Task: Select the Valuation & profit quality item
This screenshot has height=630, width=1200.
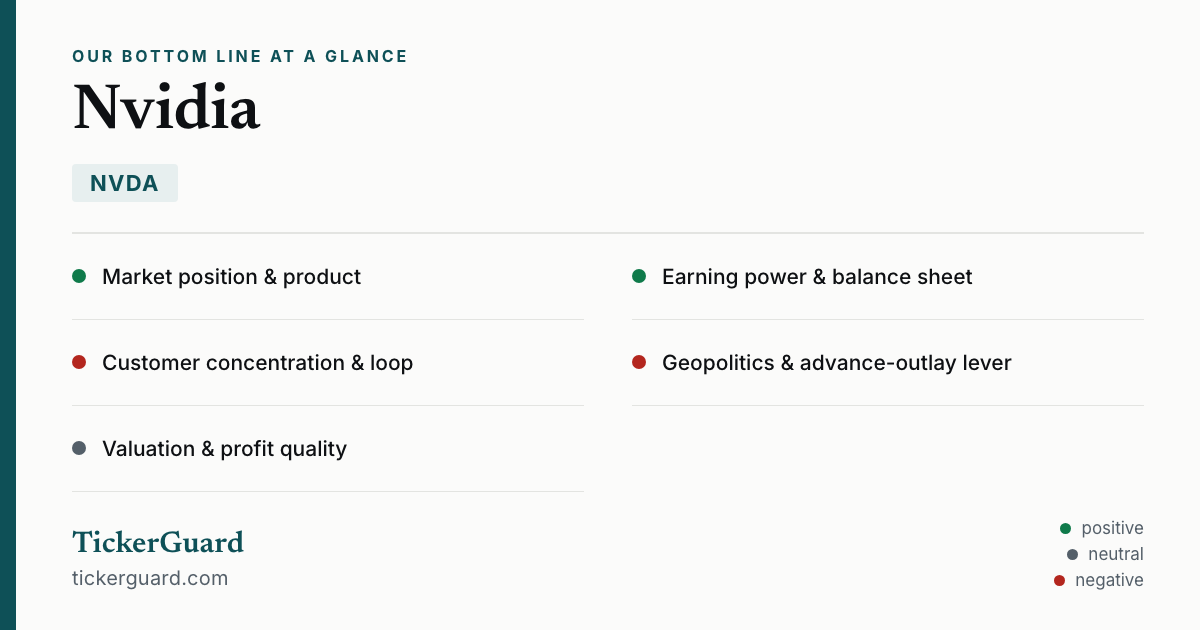Action: (x=328, y=449)
